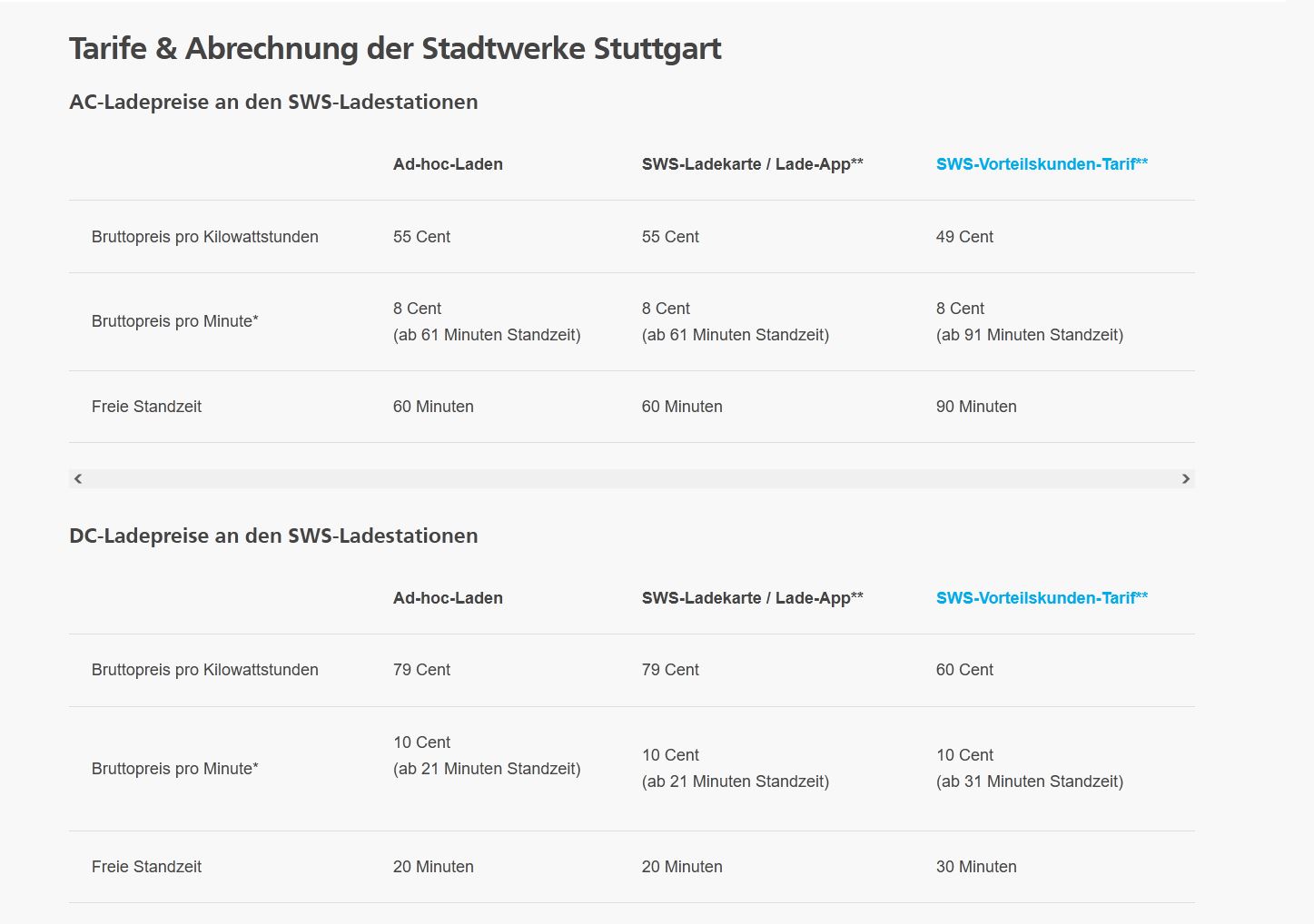Click DC-Ladepreise an den SWS-Ladestationen heading
1314x924 pixels.
[273, 536]
